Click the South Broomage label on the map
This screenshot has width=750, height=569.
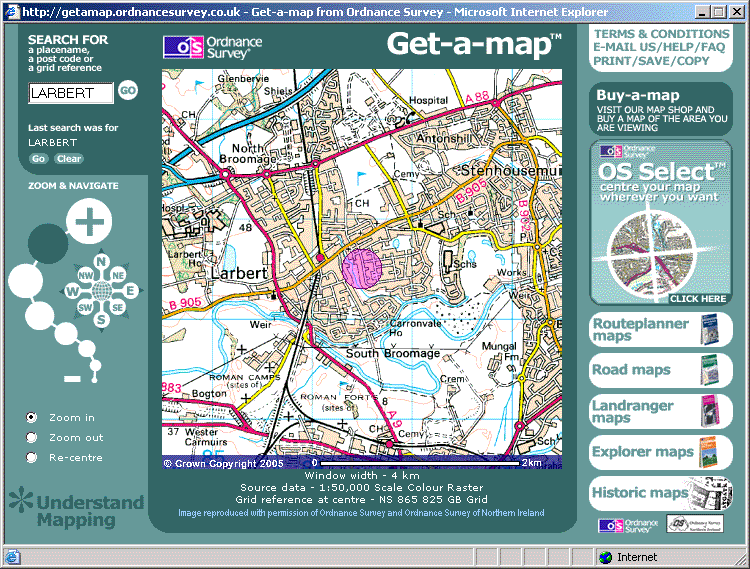(393, 353)
